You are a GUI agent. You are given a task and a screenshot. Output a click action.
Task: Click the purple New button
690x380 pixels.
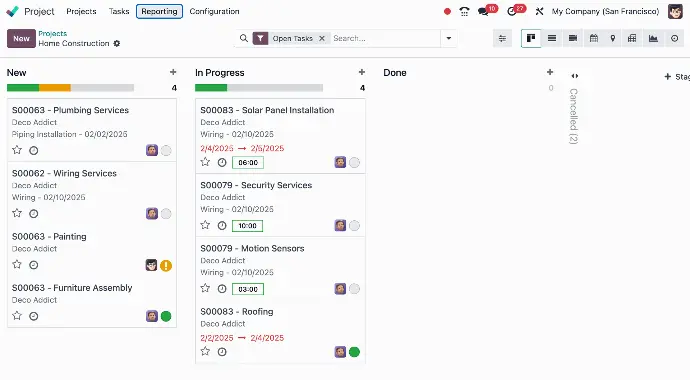point(21,38)
